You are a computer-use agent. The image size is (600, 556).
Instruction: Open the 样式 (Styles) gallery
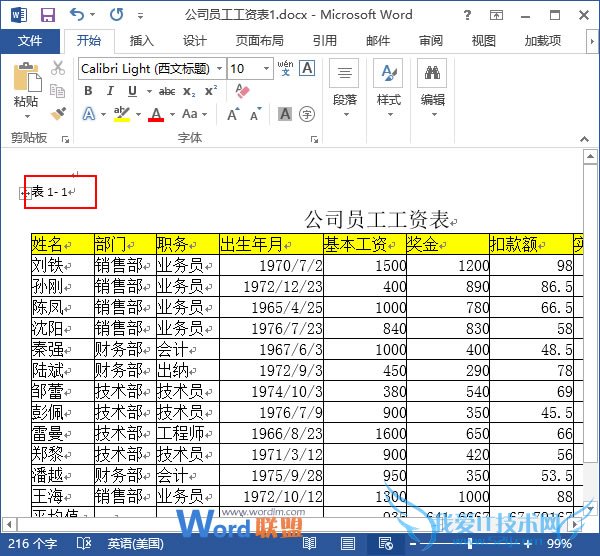(388, 89)
